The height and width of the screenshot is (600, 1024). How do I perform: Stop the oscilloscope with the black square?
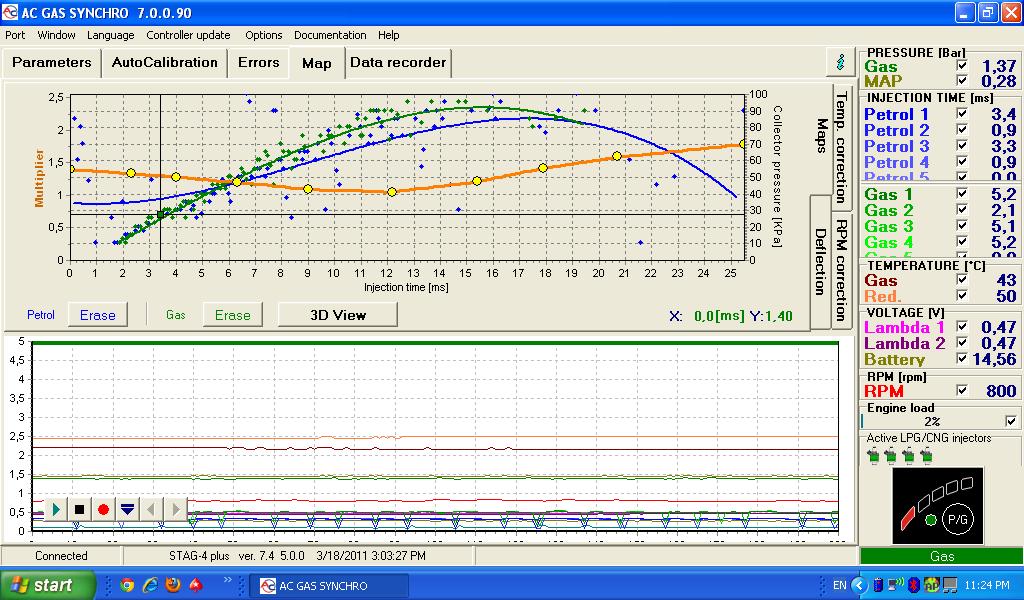79,510
